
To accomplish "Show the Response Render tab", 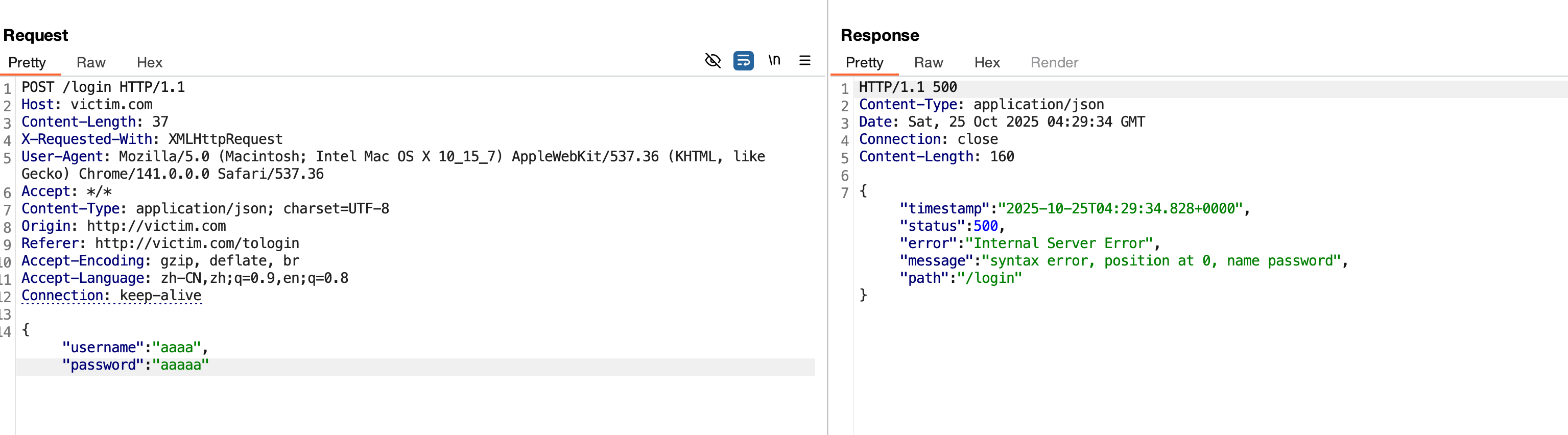I will (x=1054, y=63).
